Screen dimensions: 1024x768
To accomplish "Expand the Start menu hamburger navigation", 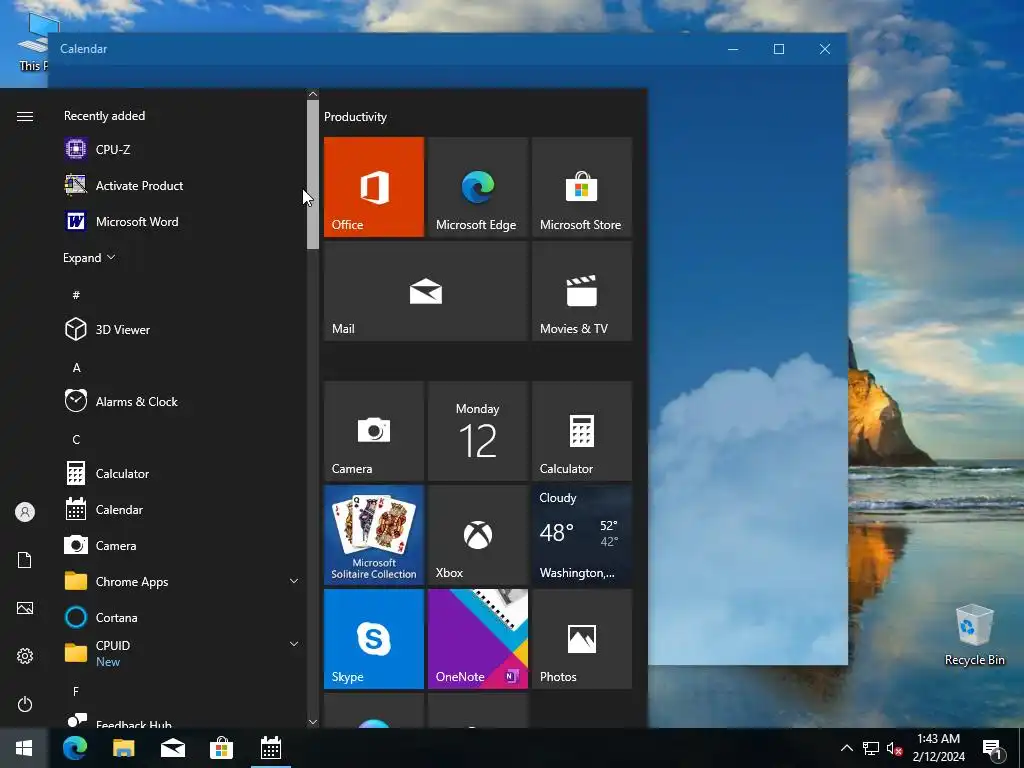I will 25,116.
